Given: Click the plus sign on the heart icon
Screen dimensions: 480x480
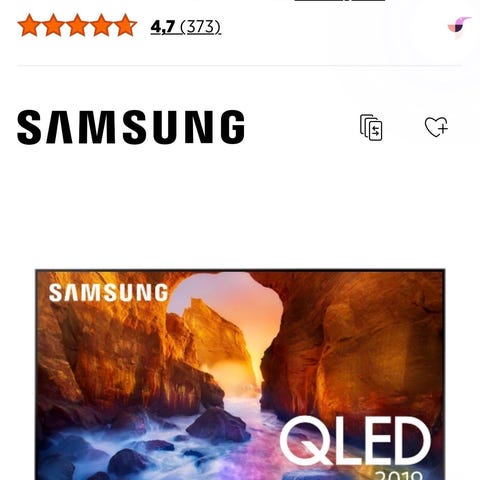Looking at the screenshot, I should tap(443, 128).
